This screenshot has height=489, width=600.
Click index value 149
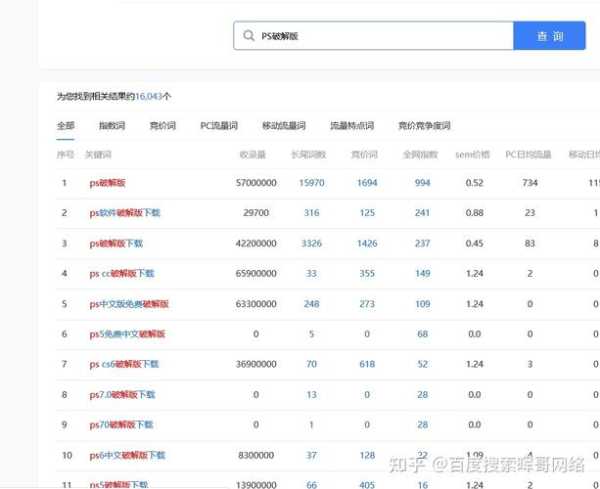[x=422, y=274]
